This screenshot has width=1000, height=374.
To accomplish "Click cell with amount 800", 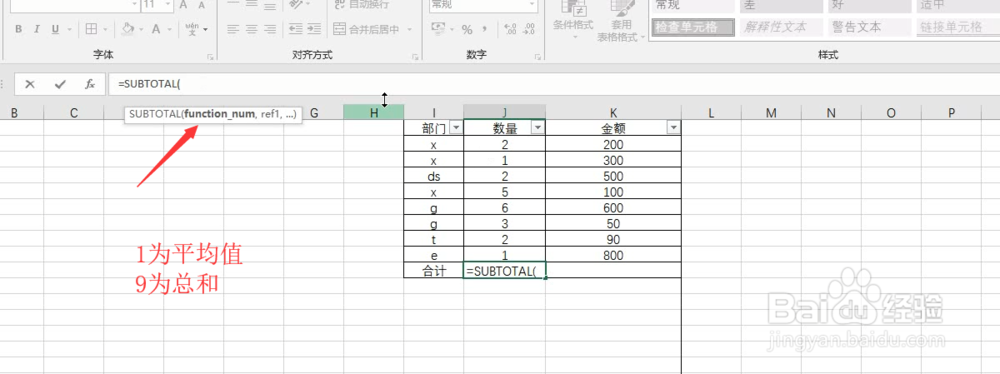I will pos(614,255).
